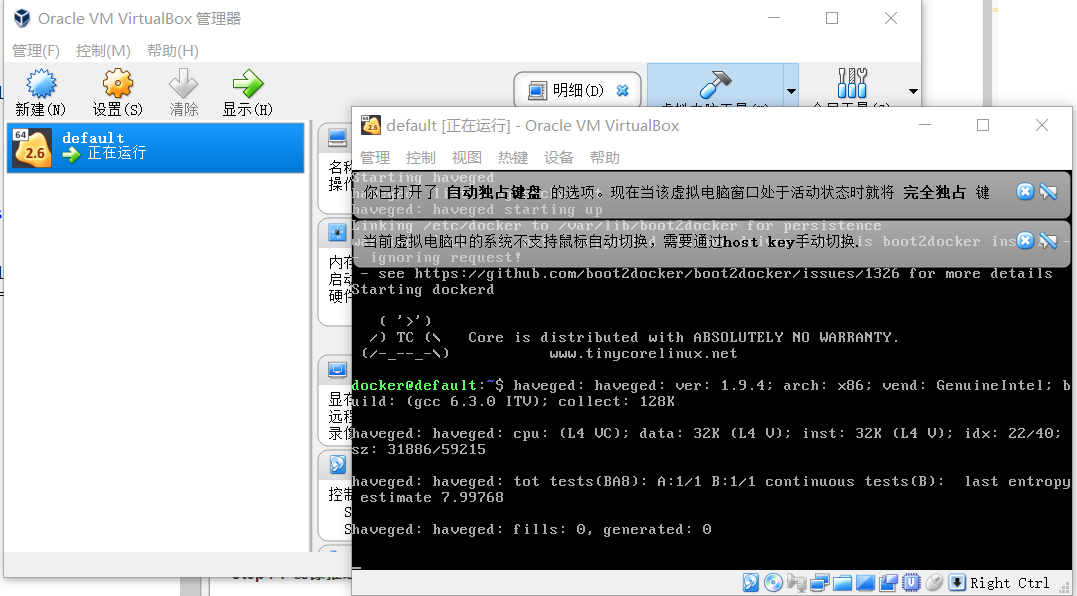
Task: Click keyboard capture down-arrow icon in status bar
Action: tap(957, 583)
